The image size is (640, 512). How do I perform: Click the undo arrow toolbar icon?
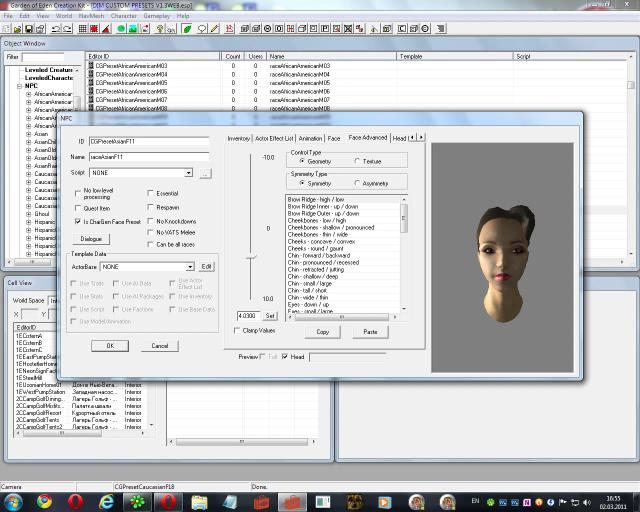[56, 29]
